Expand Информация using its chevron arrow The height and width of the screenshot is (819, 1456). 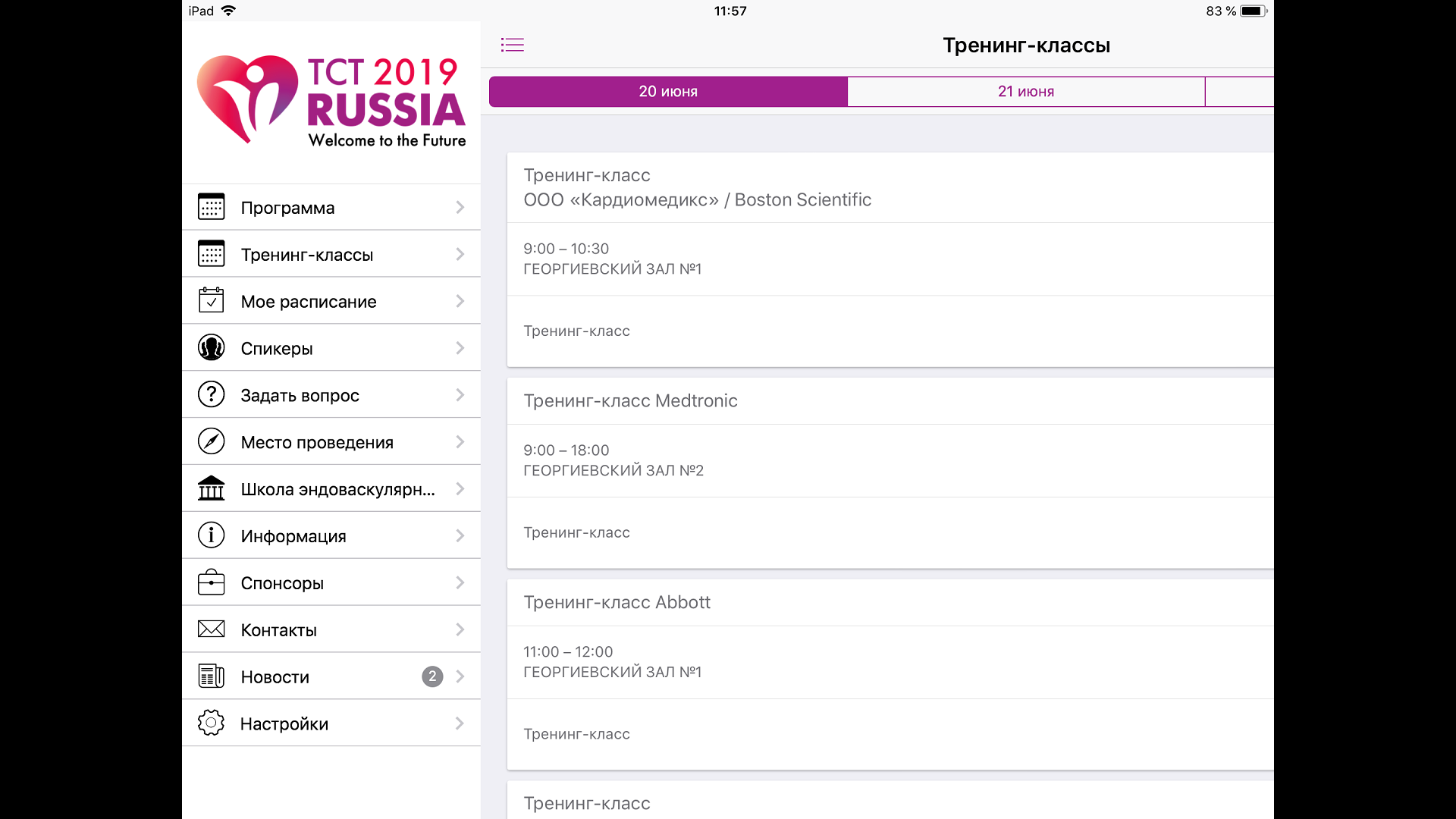click(x=460, y=536)
